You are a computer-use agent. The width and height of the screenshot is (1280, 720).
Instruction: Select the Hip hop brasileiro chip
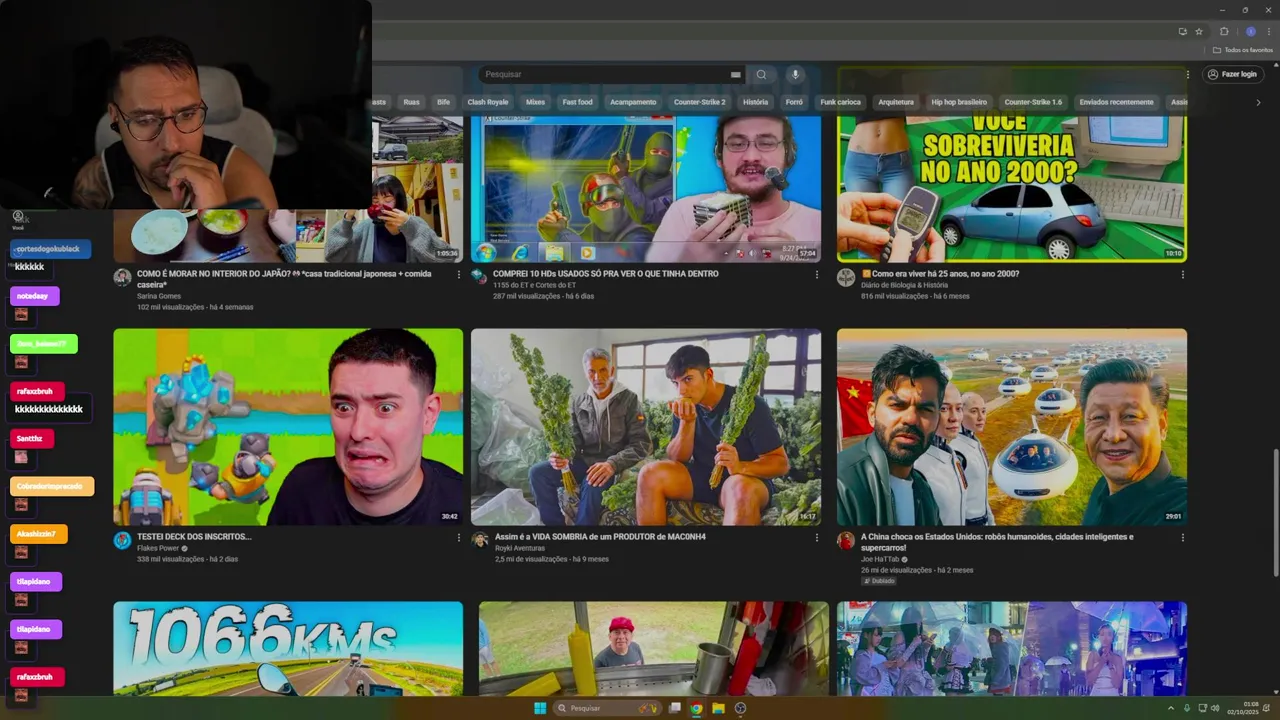959,102
